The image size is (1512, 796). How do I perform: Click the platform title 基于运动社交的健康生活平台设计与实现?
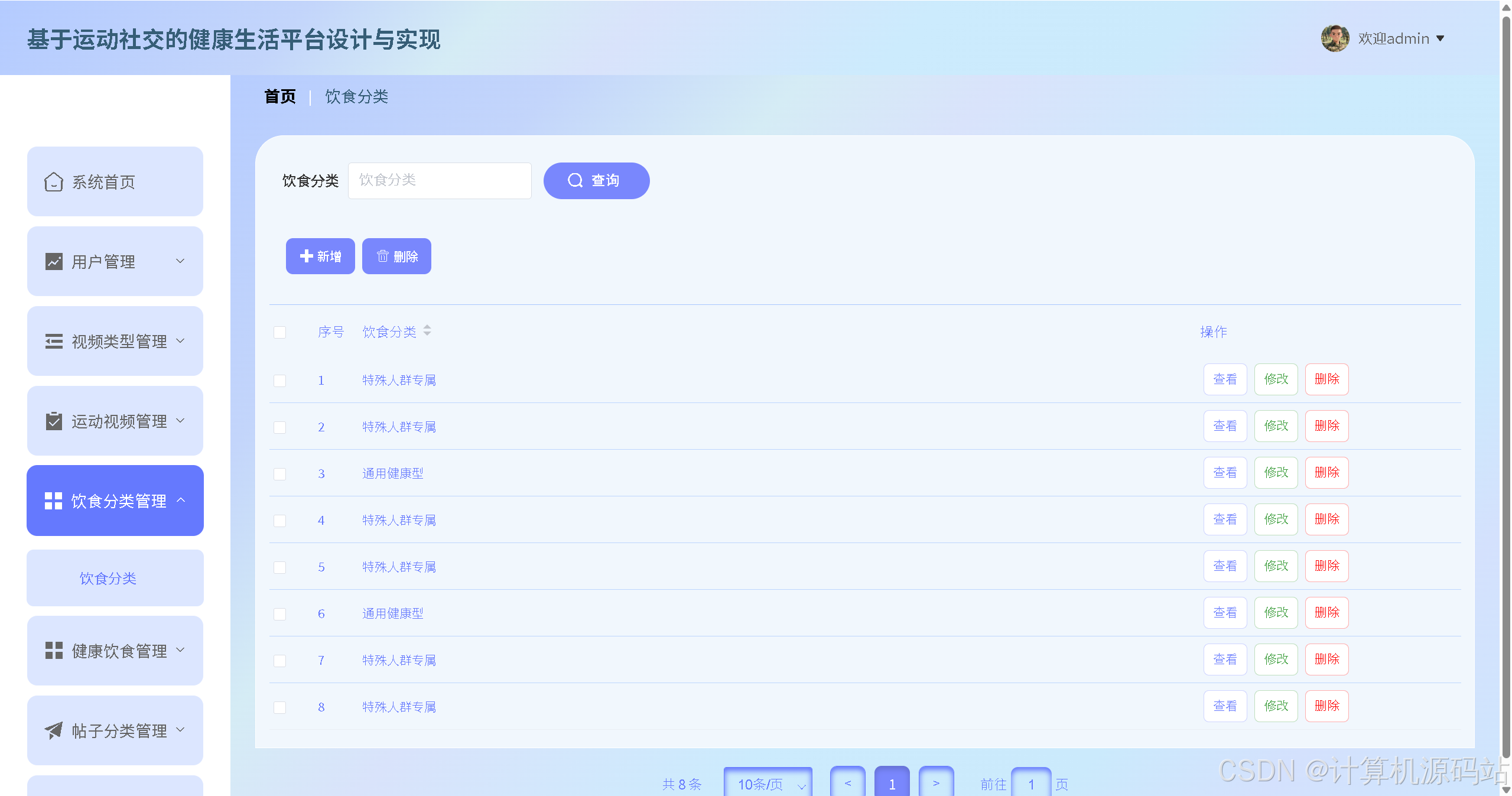click(233, 39)
